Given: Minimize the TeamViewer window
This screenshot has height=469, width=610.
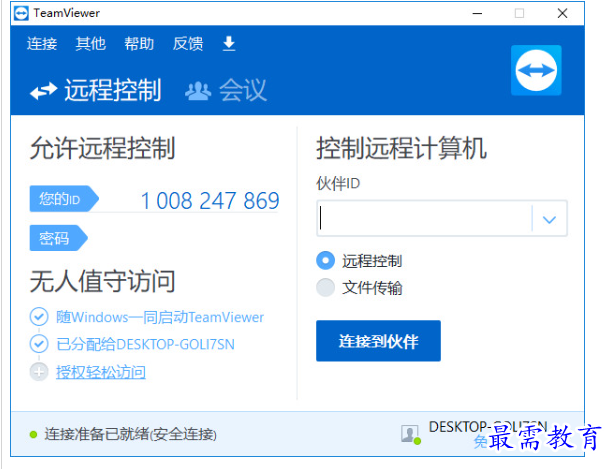Looking at the screenshot, I should pyautogui.click(x=477, y=14).
